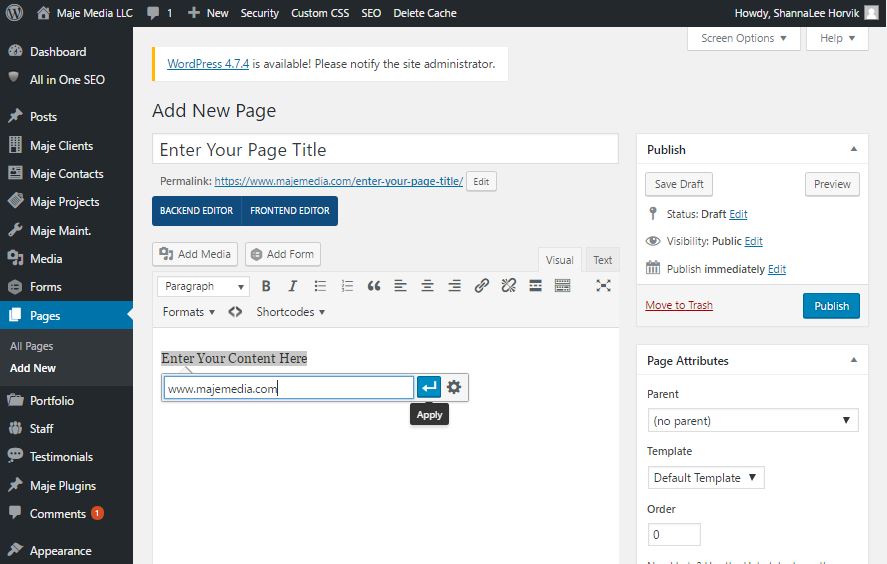Insert a numbered list
The width and height of the screenshot is (887, 564).
coord(347,286)
